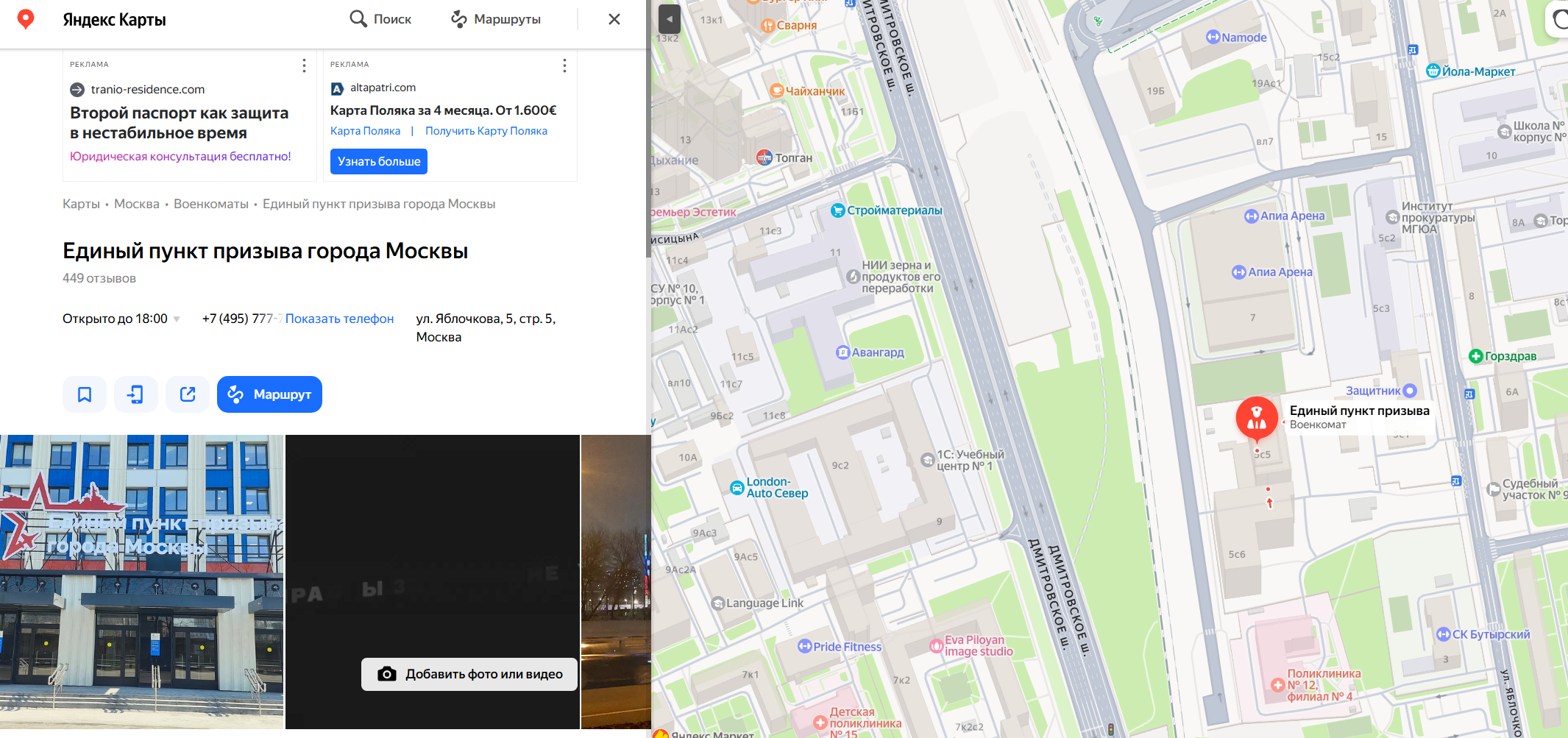The width and height of the screenshot is (1568, 738).
Task: Collapse the side panel with arrow button
Action: (x=669, y=19)
